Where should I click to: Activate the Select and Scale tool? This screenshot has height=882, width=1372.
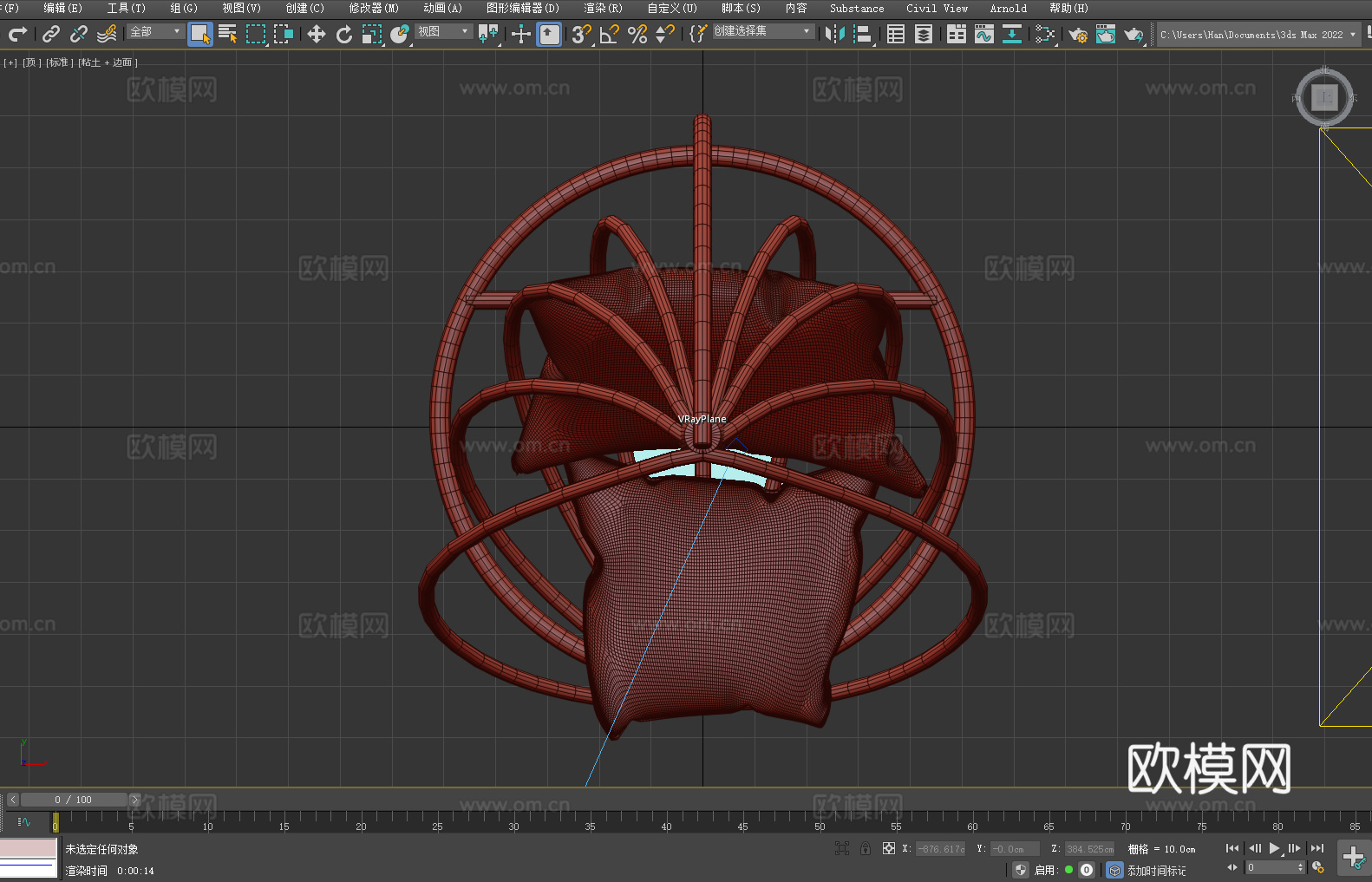coord(372,34)
